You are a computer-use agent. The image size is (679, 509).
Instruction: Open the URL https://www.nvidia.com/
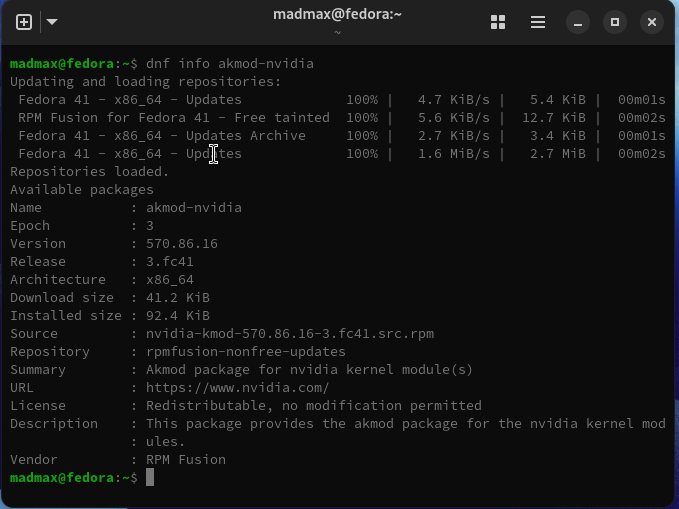point(238,387)
